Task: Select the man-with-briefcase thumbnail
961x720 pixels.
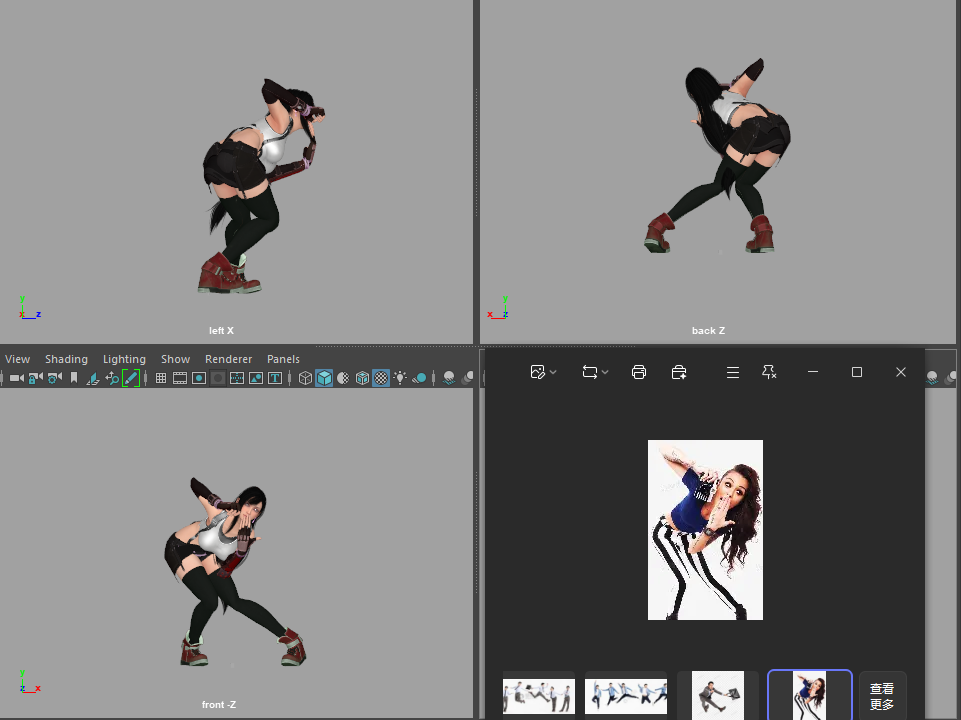Action: 718,695
